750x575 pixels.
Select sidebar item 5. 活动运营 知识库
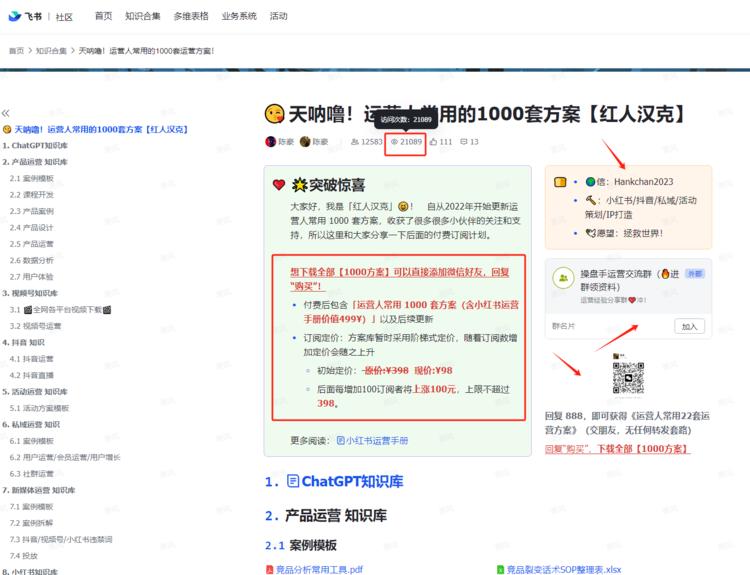pos(34,392)
